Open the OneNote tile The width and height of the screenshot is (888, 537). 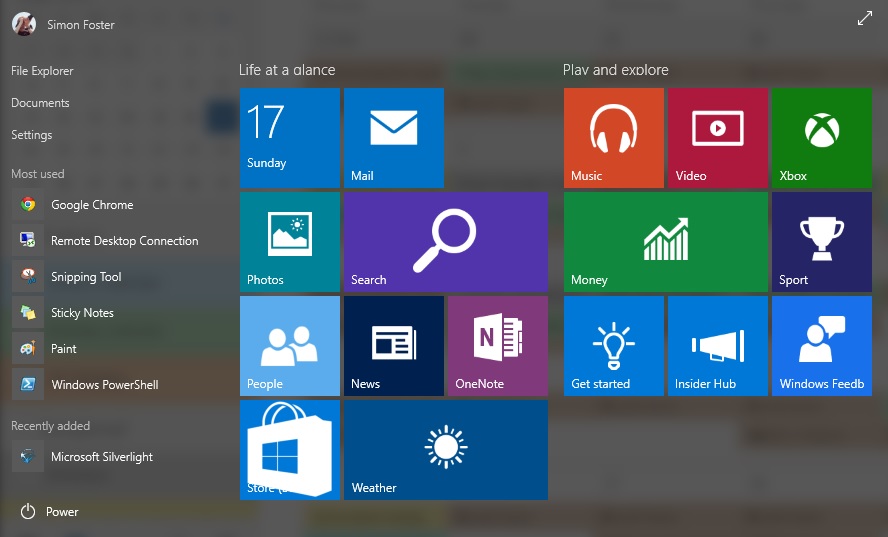click(498, 346)
